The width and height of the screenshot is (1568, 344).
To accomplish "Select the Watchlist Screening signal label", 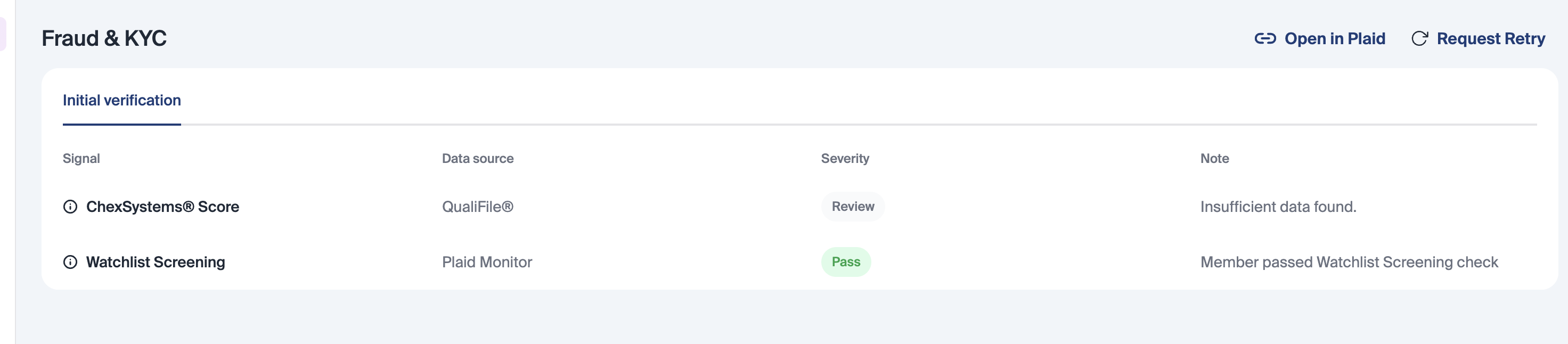I will tap(155, 263).
